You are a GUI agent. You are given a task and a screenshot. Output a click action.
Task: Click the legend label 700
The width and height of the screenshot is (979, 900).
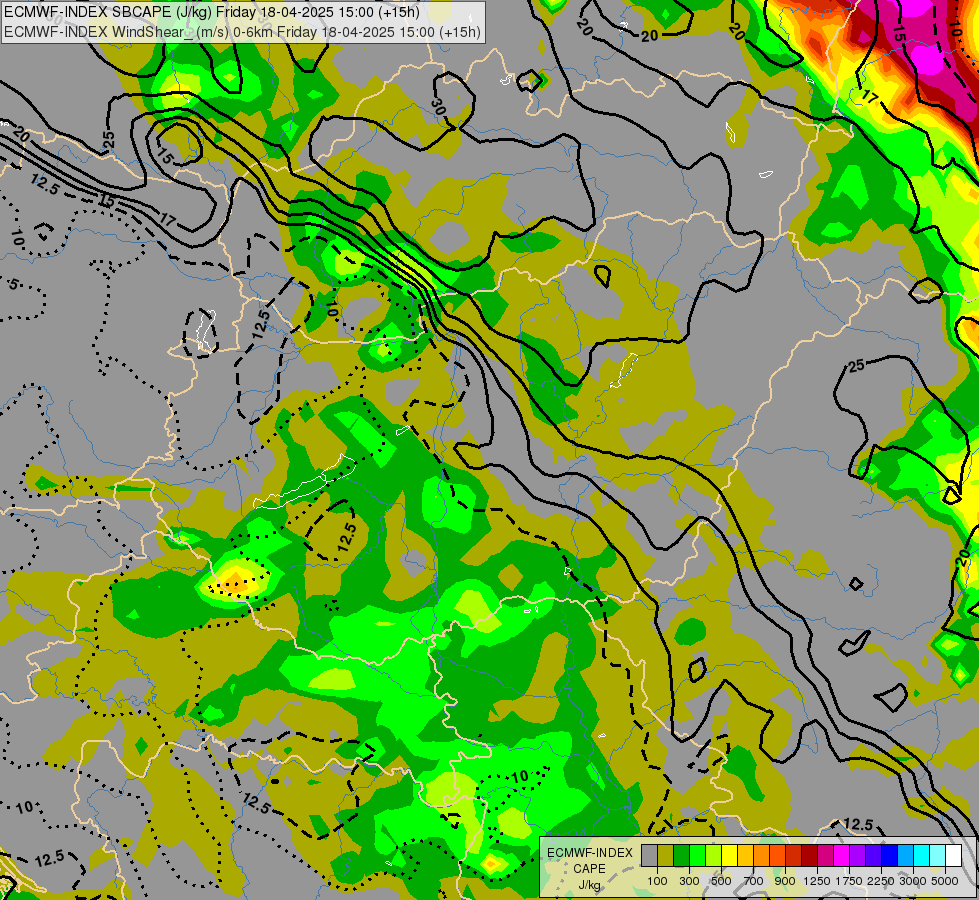754,881
